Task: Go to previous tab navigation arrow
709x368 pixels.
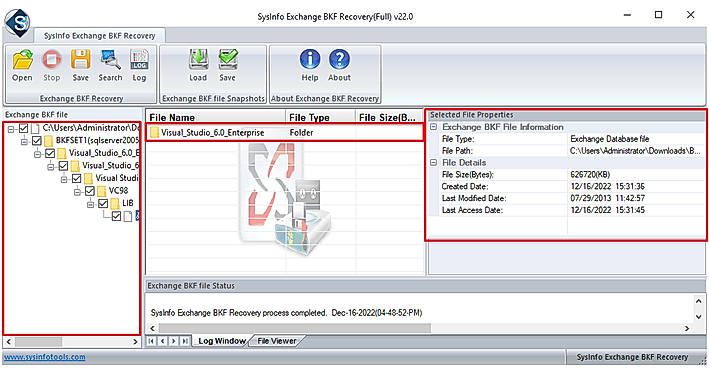Action: pos(162,341)
